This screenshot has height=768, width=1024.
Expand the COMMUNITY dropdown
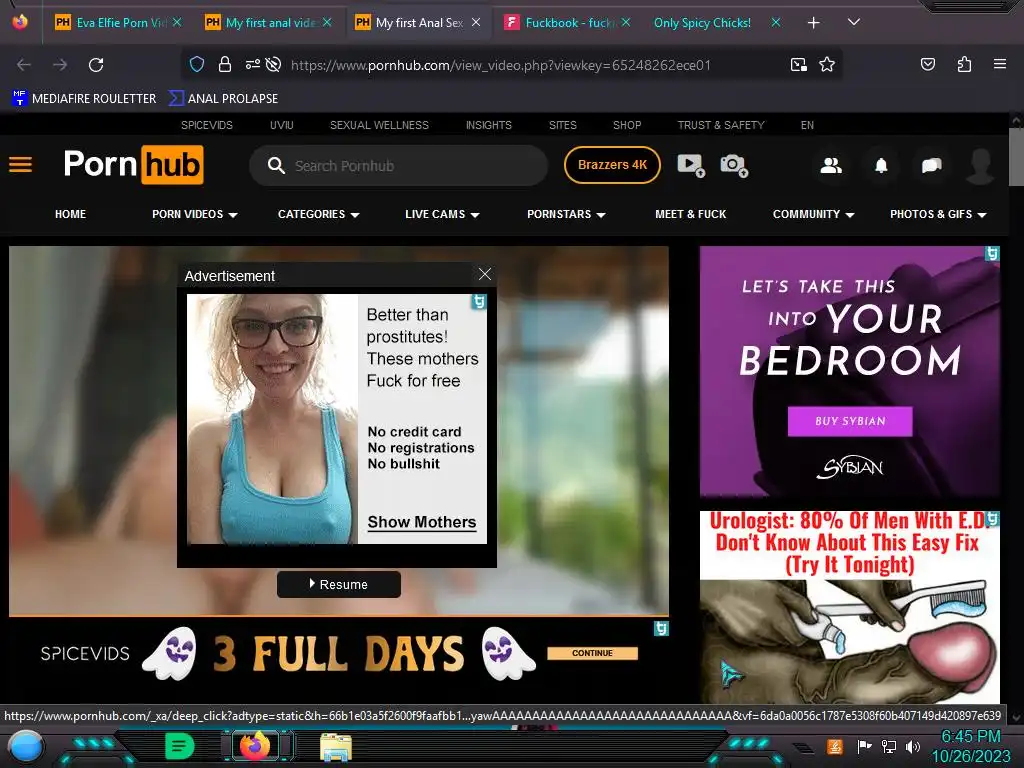pos(814,214)
